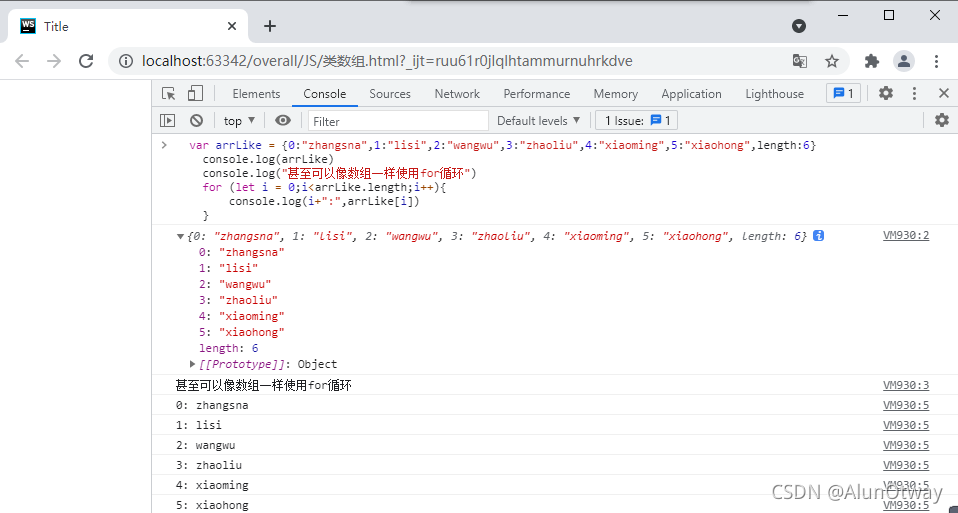Image resolution: width=958 pixels, height=513 pixels.
Task: Open Chrome three-dot menu
Action: (x=936, y=61)
